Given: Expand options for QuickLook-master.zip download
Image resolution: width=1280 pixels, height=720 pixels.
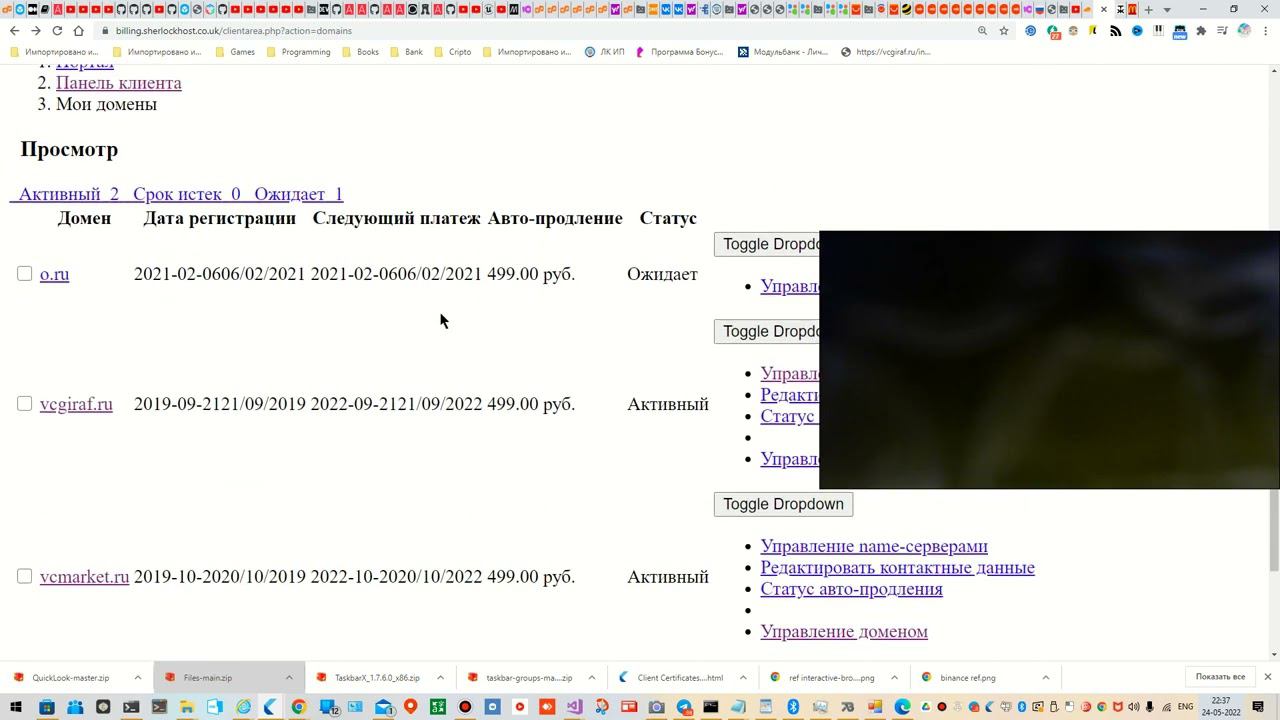Looking at the screenshot, I should click(138, 678).
